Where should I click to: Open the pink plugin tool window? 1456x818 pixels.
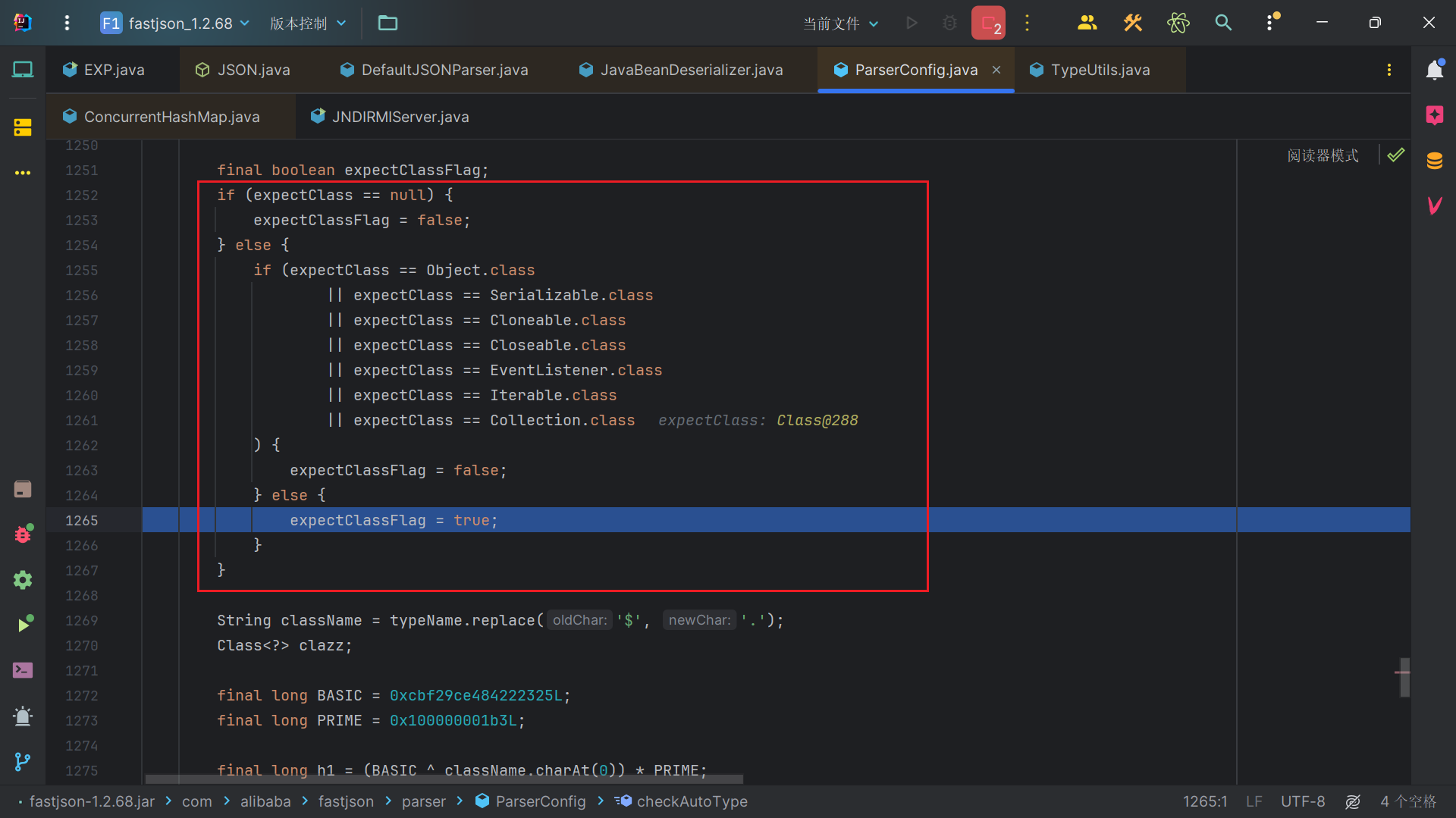point(1435,115)
